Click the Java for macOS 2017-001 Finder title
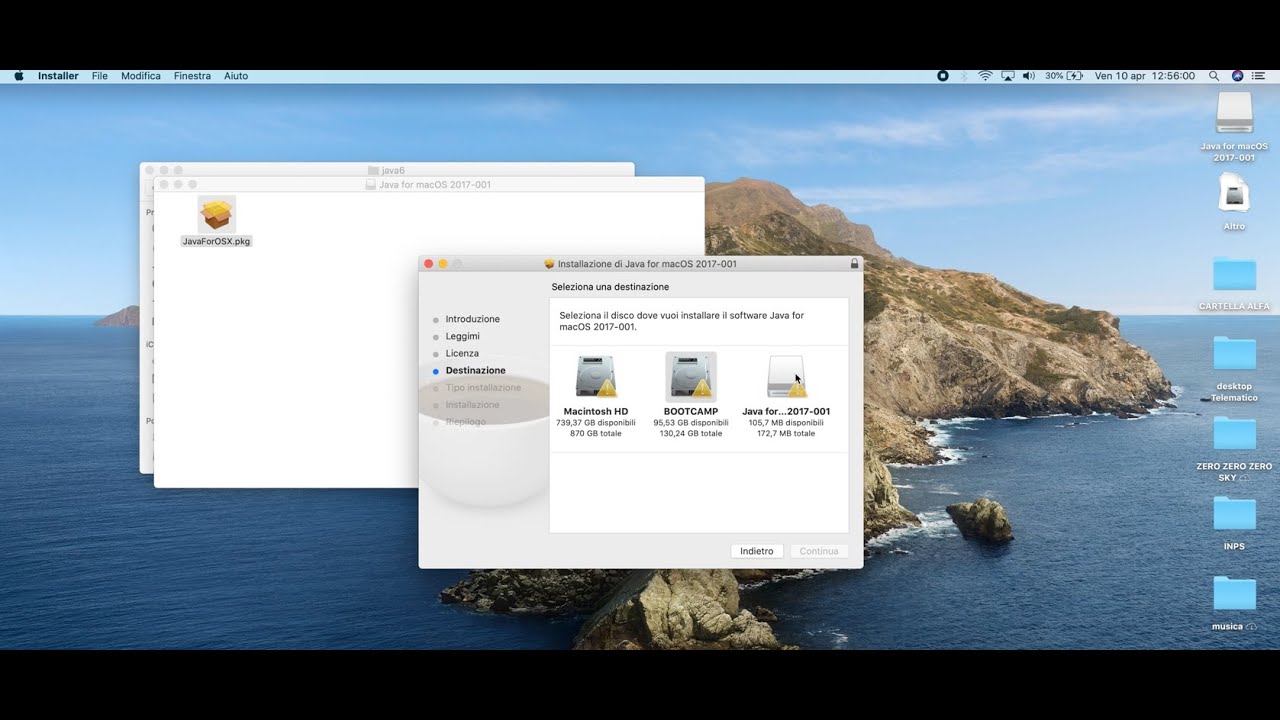The height and width of the screenshot is (720, 1280). click(435, 184)
